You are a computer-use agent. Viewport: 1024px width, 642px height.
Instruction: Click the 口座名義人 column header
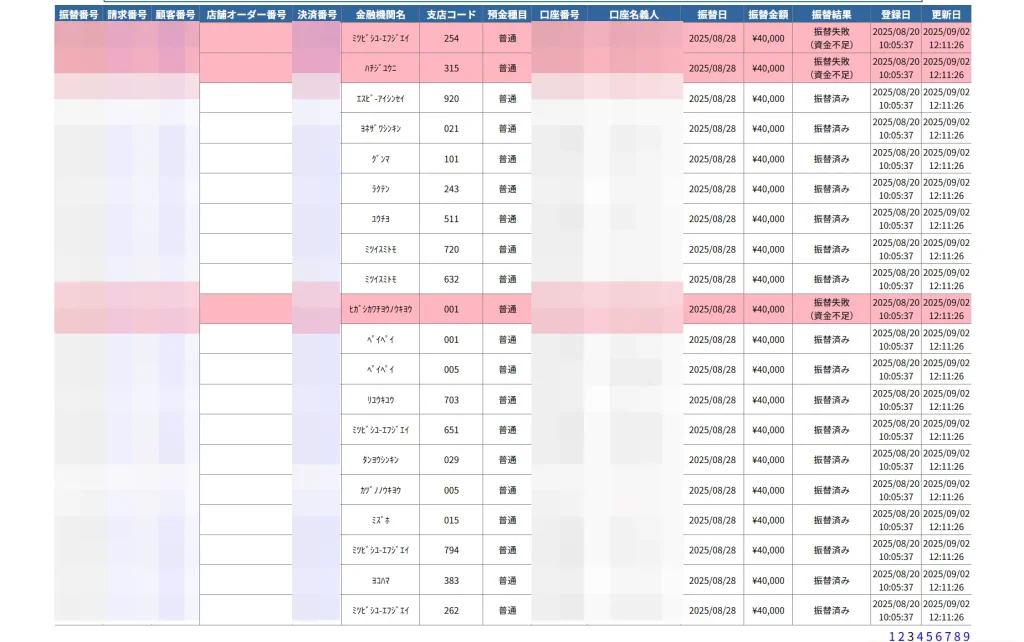pos(634,15)
